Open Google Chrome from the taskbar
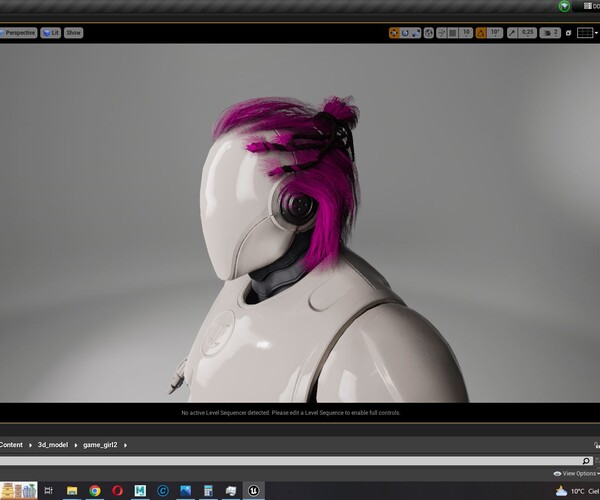Image resolution: width=600 pixels, height=500 pixels. coord(95,490)
